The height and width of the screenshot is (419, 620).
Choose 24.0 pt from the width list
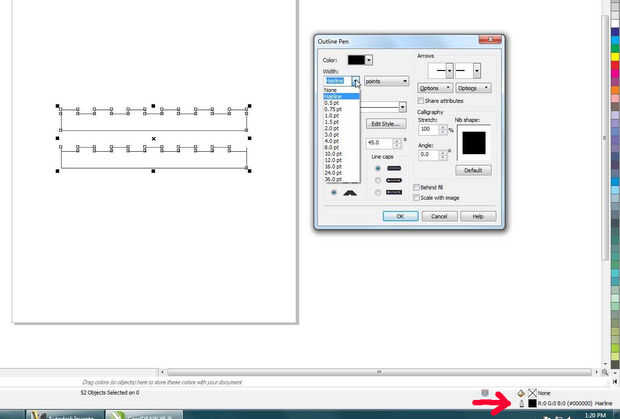342,173
